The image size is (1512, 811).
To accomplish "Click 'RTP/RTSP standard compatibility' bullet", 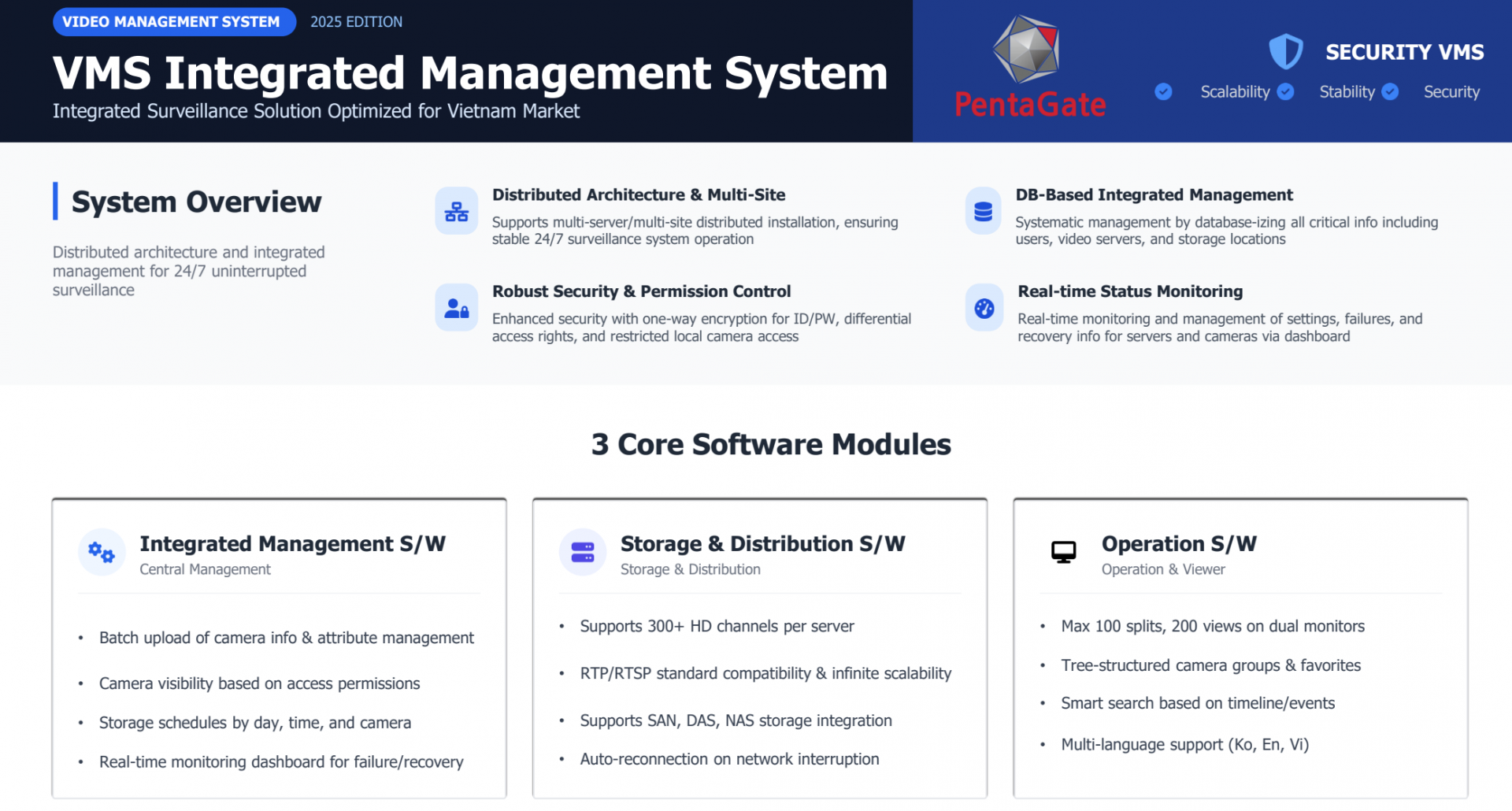I will pyautogui.click(x=765, y=673).
